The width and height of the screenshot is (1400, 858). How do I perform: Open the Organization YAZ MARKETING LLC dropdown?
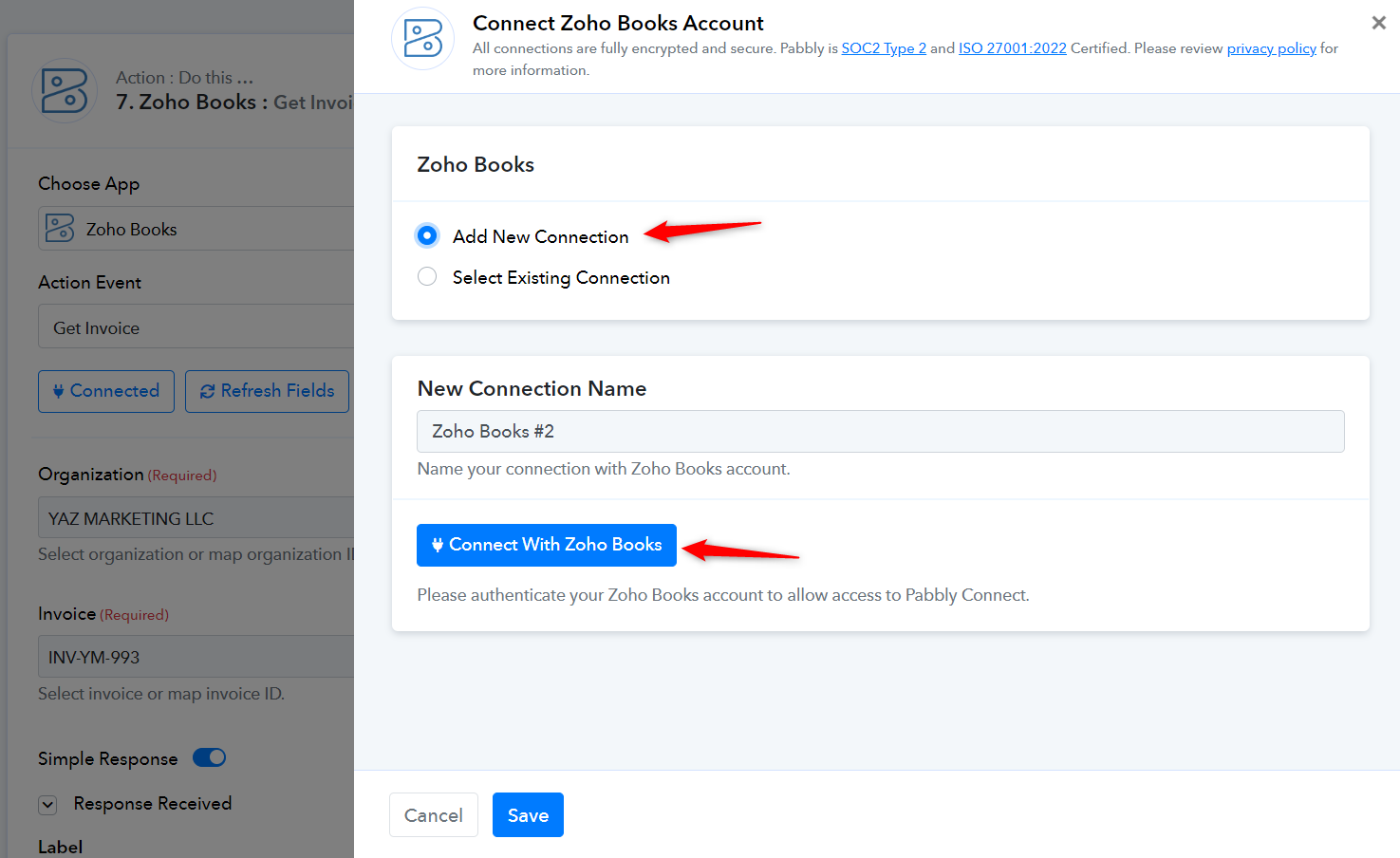196,518
